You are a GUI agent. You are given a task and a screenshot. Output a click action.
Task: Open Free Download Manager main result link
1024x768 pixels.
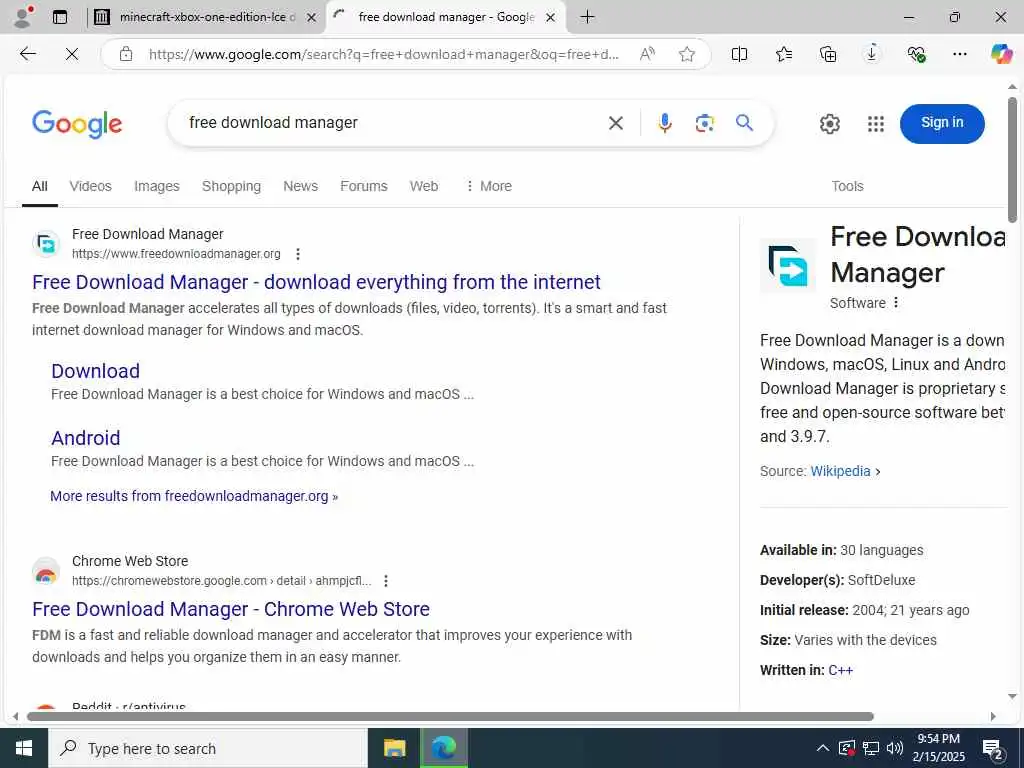click(x=316, y=282)
